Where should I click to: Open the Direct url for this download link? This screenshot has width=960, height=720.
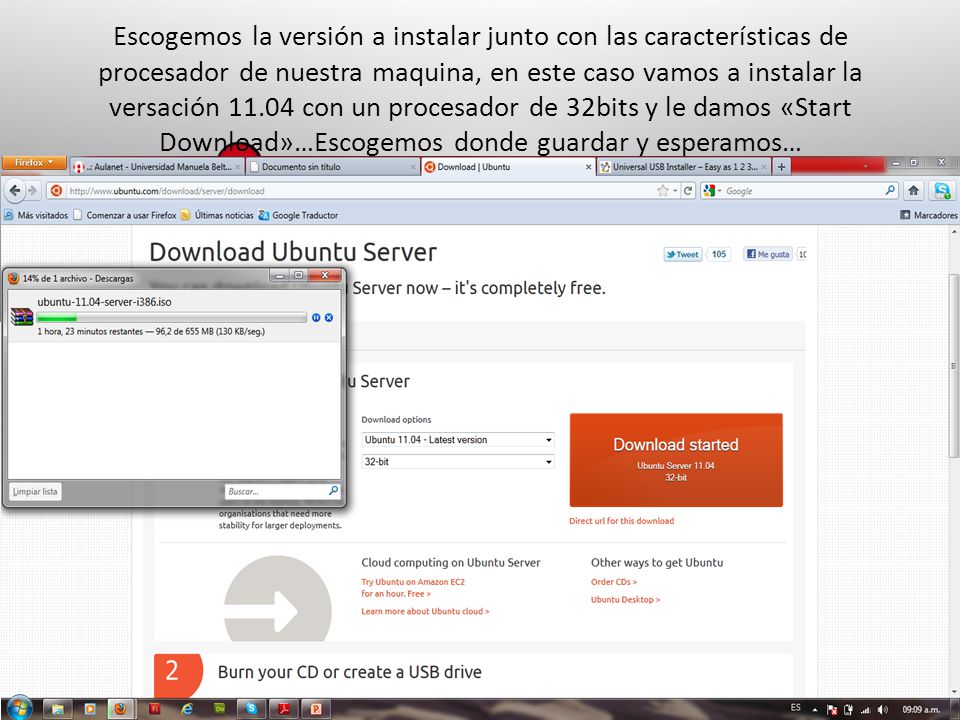pos(621,521)
